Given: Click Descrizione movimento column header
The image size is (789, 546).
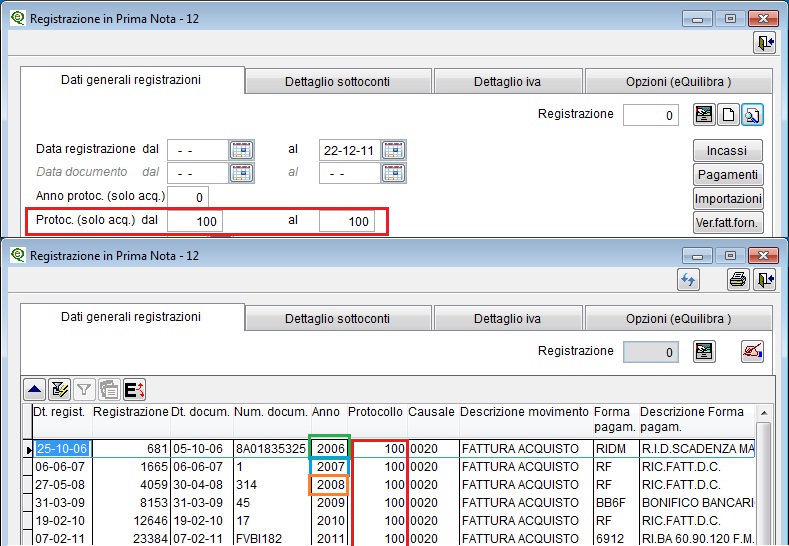Looking at the screenshot, I should pyautogui.click(x=525, y=419).
